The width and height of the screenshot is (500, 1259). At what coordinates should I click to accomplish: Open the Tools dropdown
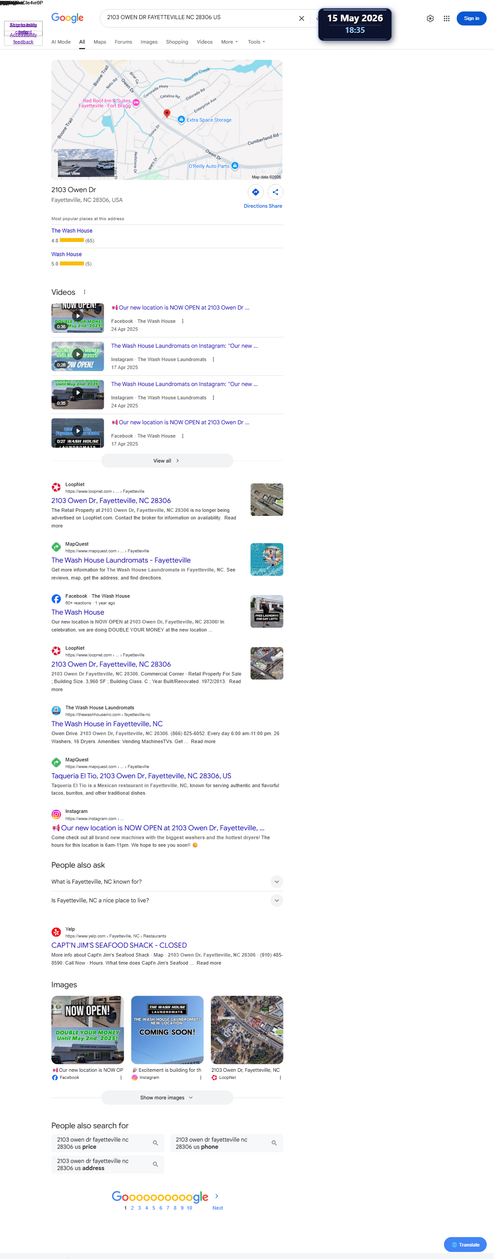tap(256, 42)
